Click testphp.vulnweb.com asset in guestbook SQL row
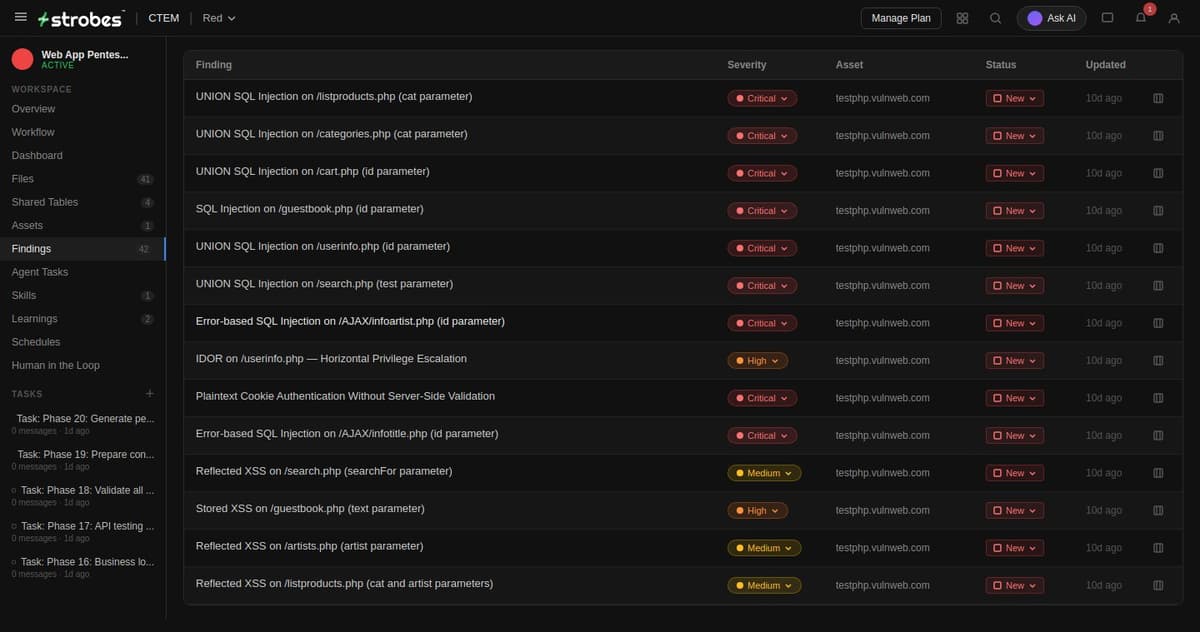This screenshot has width=1200, height=632. pyautogui.click(x=883, y=211)
